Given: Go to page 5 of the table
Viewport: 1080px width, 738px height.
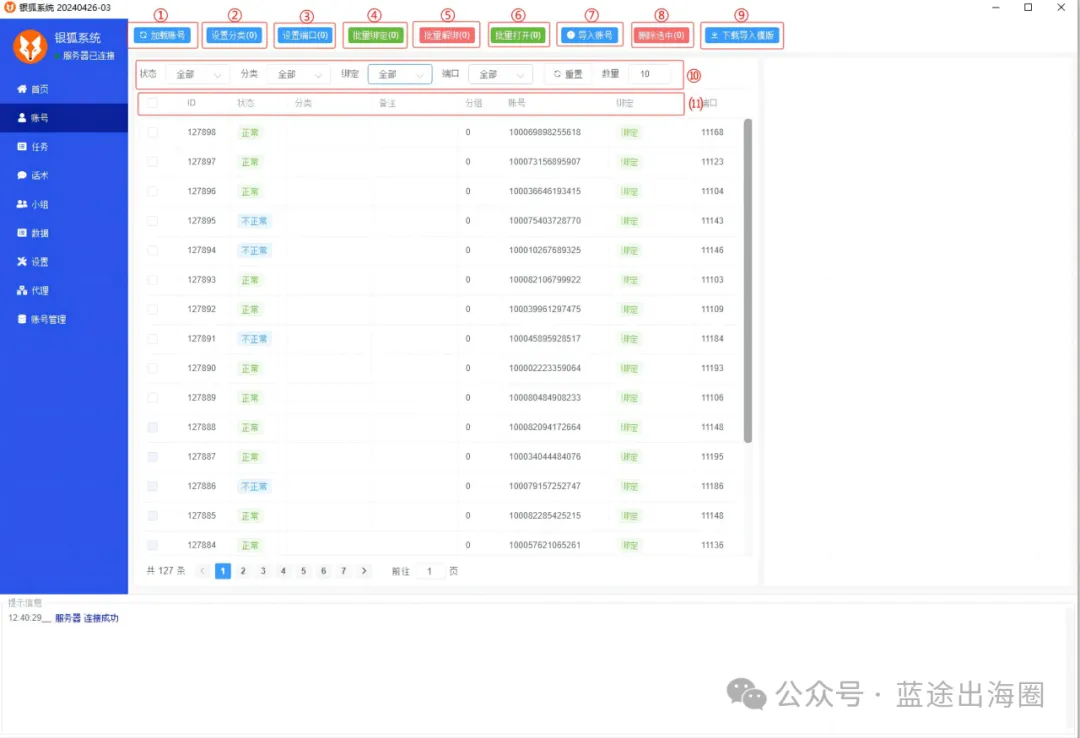Looking at the screenshot, I should 303,571.
